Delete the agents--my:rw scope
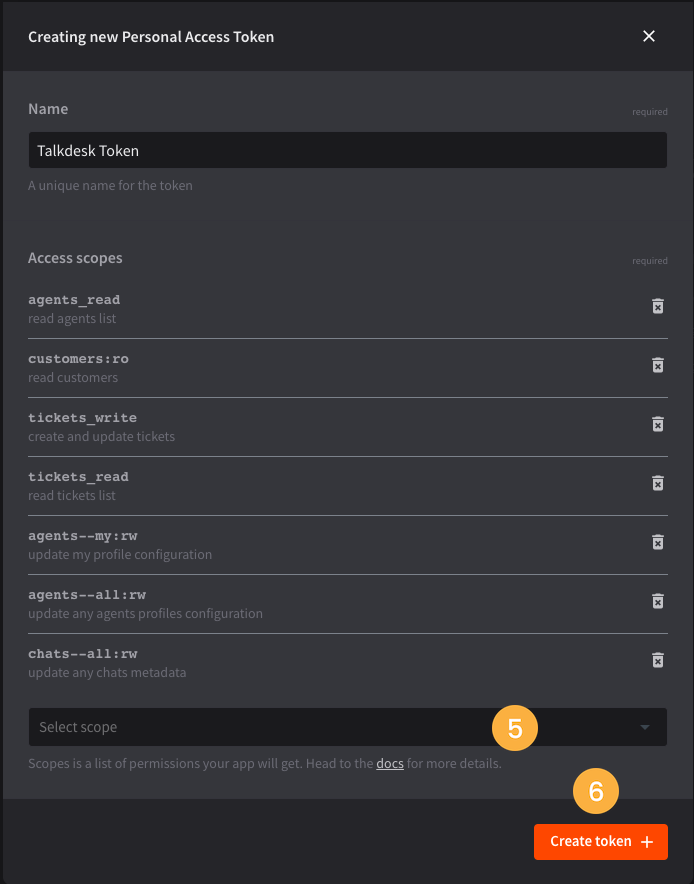The height and width of the screenshot is (884, 694). click(x=657, y=542)
